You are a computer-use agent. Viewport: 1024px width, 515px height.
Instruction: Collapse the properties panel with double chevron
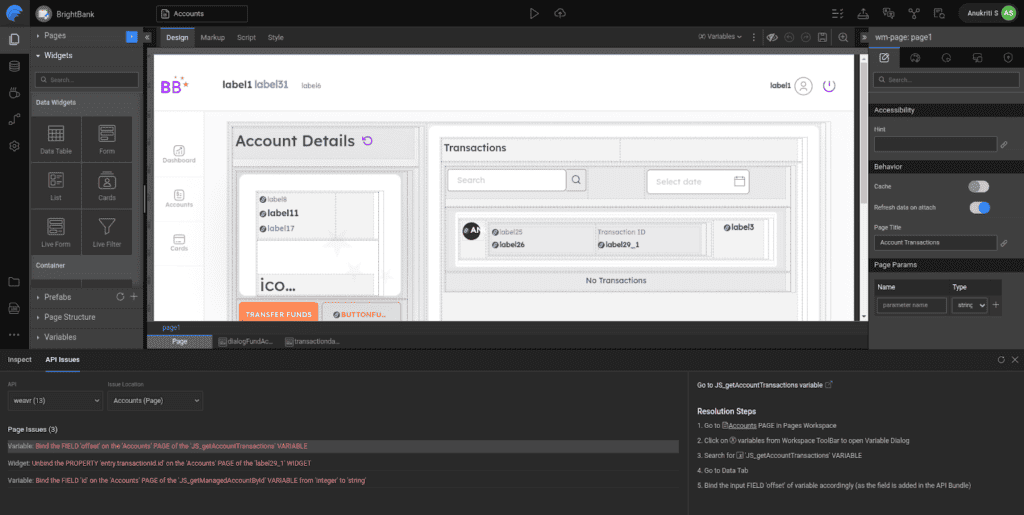(864, 37)
